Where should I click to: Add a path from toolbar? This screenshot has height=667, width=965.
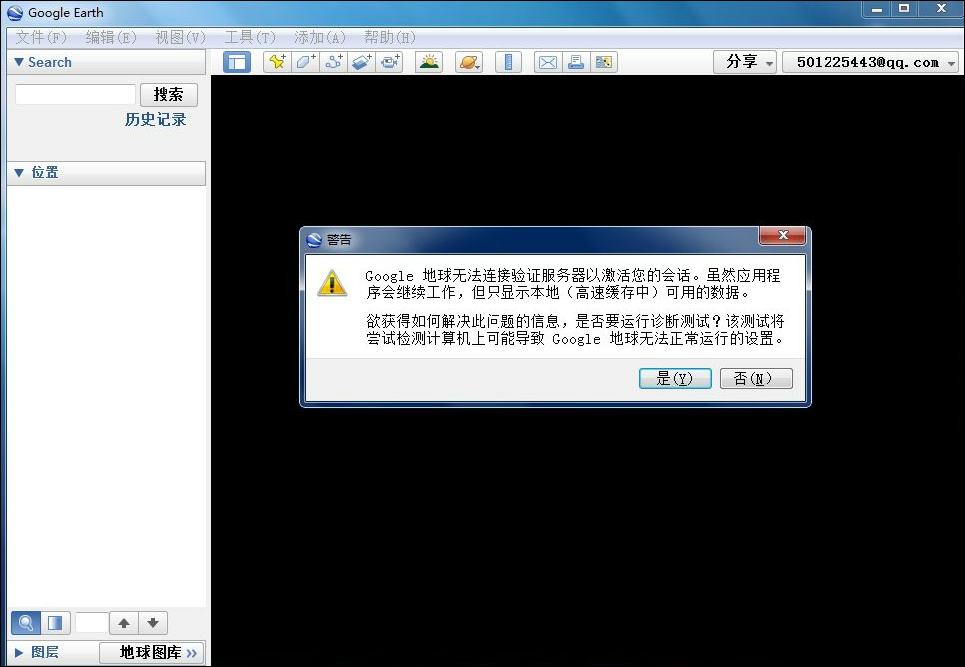[x=334, y=62]
